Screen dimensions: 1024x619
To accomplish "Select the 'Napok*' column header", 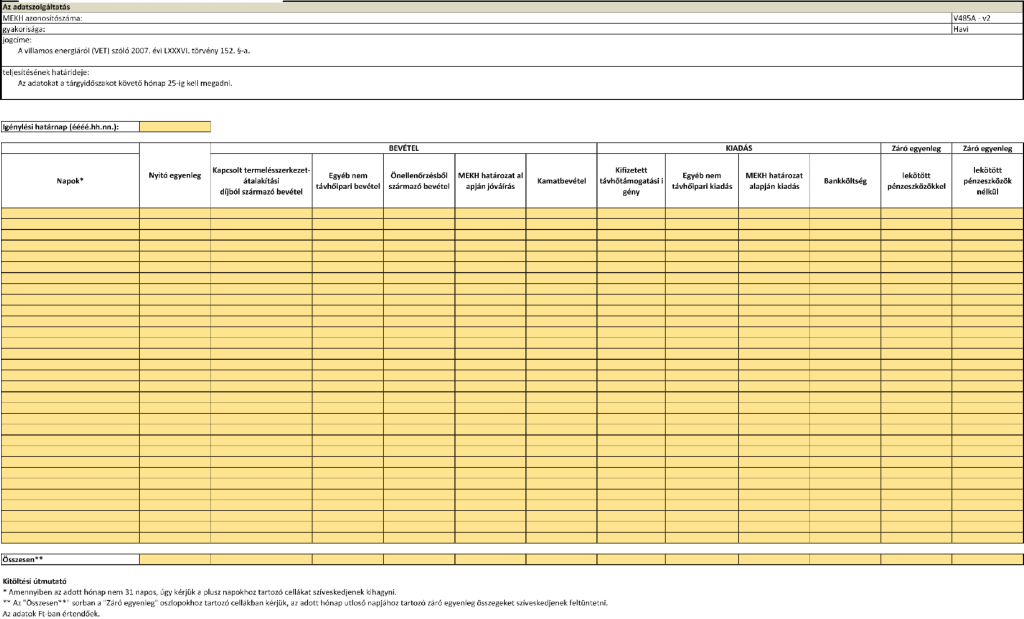I will (70, 181).
